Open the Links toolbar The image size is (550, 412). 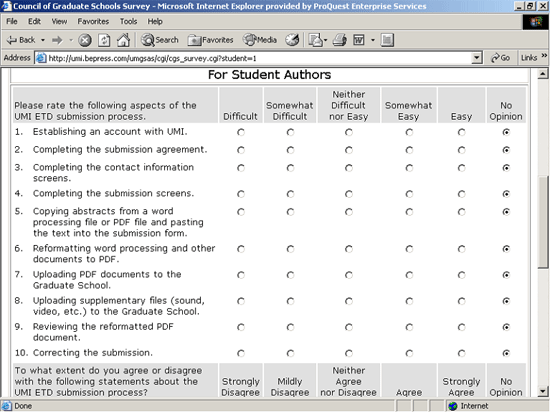[x=529, y=58]
